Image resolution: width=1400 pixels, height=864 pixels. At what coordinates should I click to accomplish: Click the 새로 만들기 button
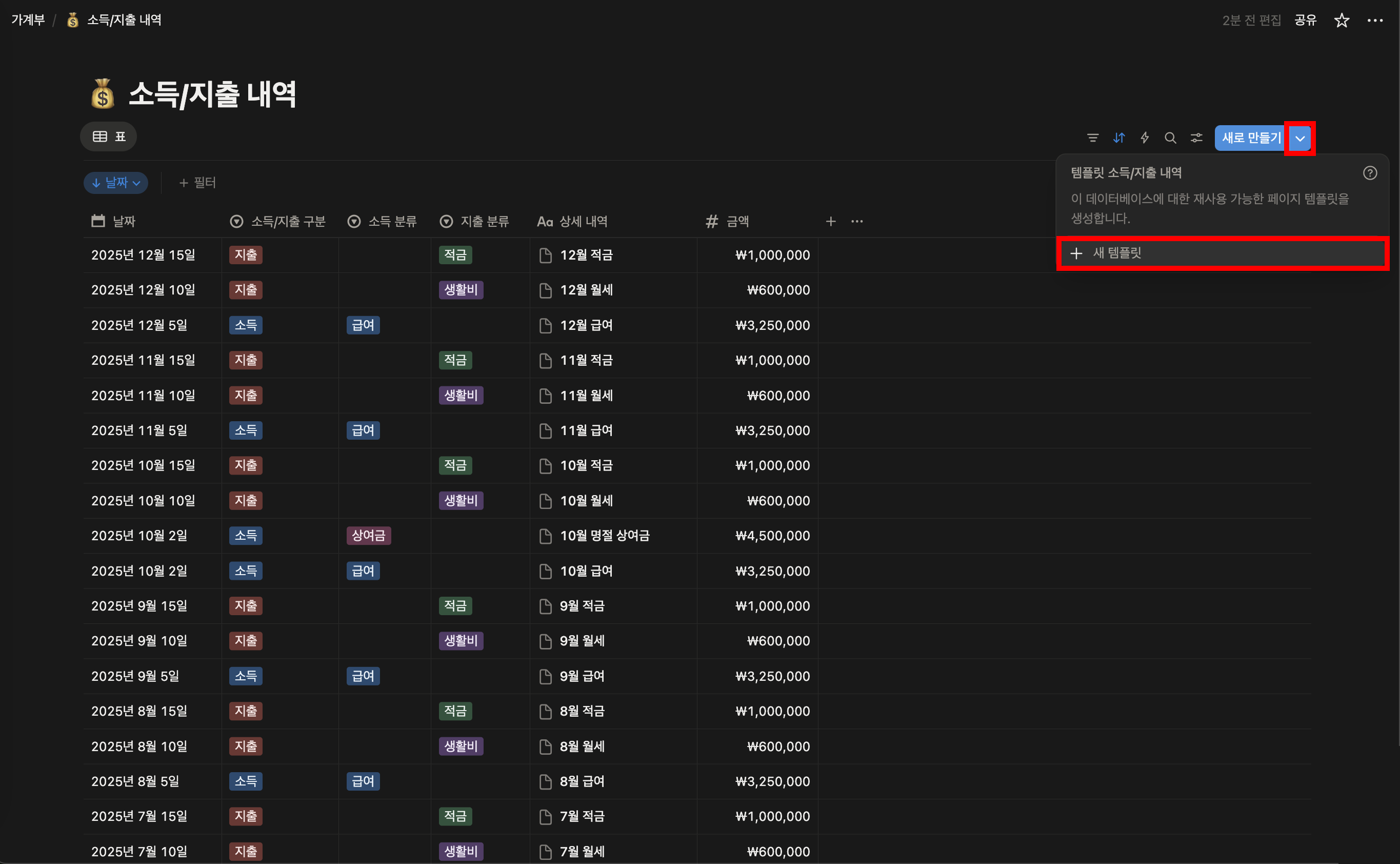[1250, 139]
